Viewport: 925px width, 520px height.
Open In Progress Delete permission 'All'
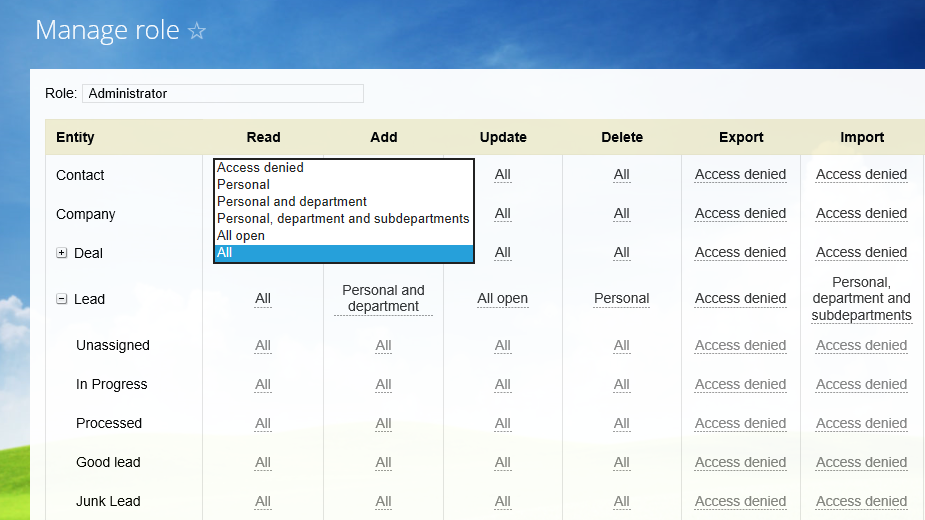click(622, 384)
